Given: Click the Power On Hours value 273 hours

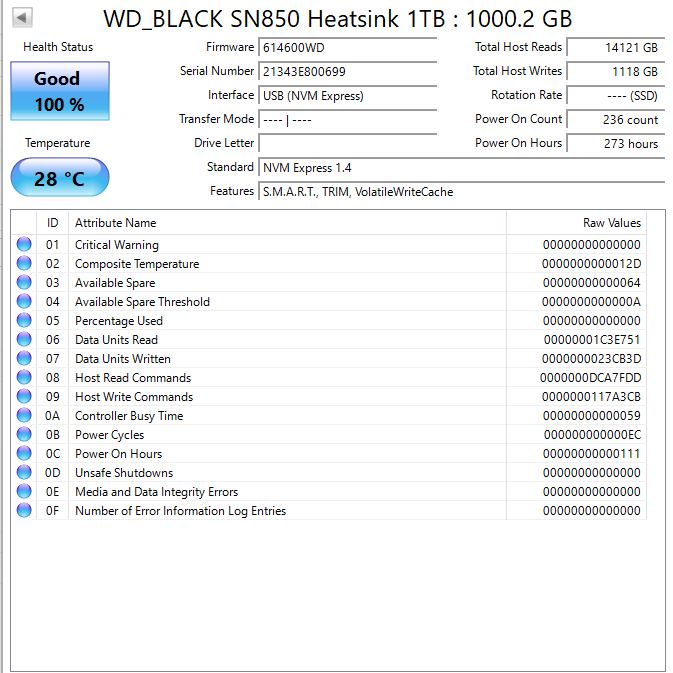Looking at the screenshot, I should (616, 143).
